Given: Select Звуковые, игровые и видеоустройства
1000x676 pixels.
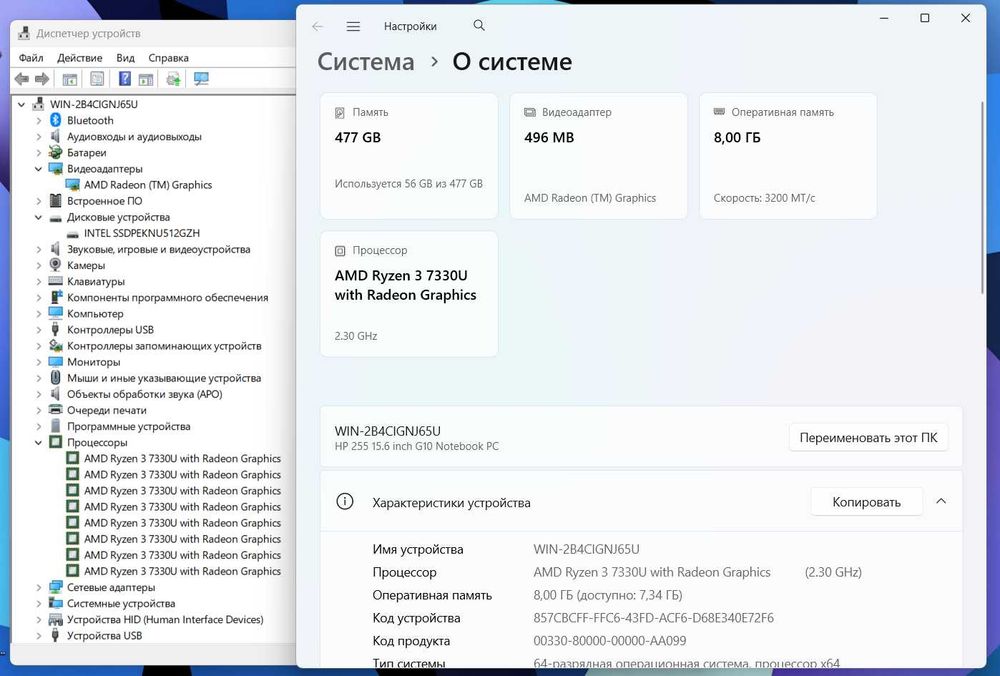Looking at the screenshot, I should tap(159, 249).
